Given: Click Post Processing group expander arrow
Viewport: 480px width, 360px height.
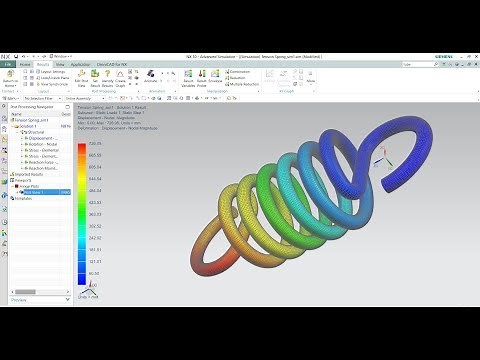Looking at the screenshot, I should 137,91.
